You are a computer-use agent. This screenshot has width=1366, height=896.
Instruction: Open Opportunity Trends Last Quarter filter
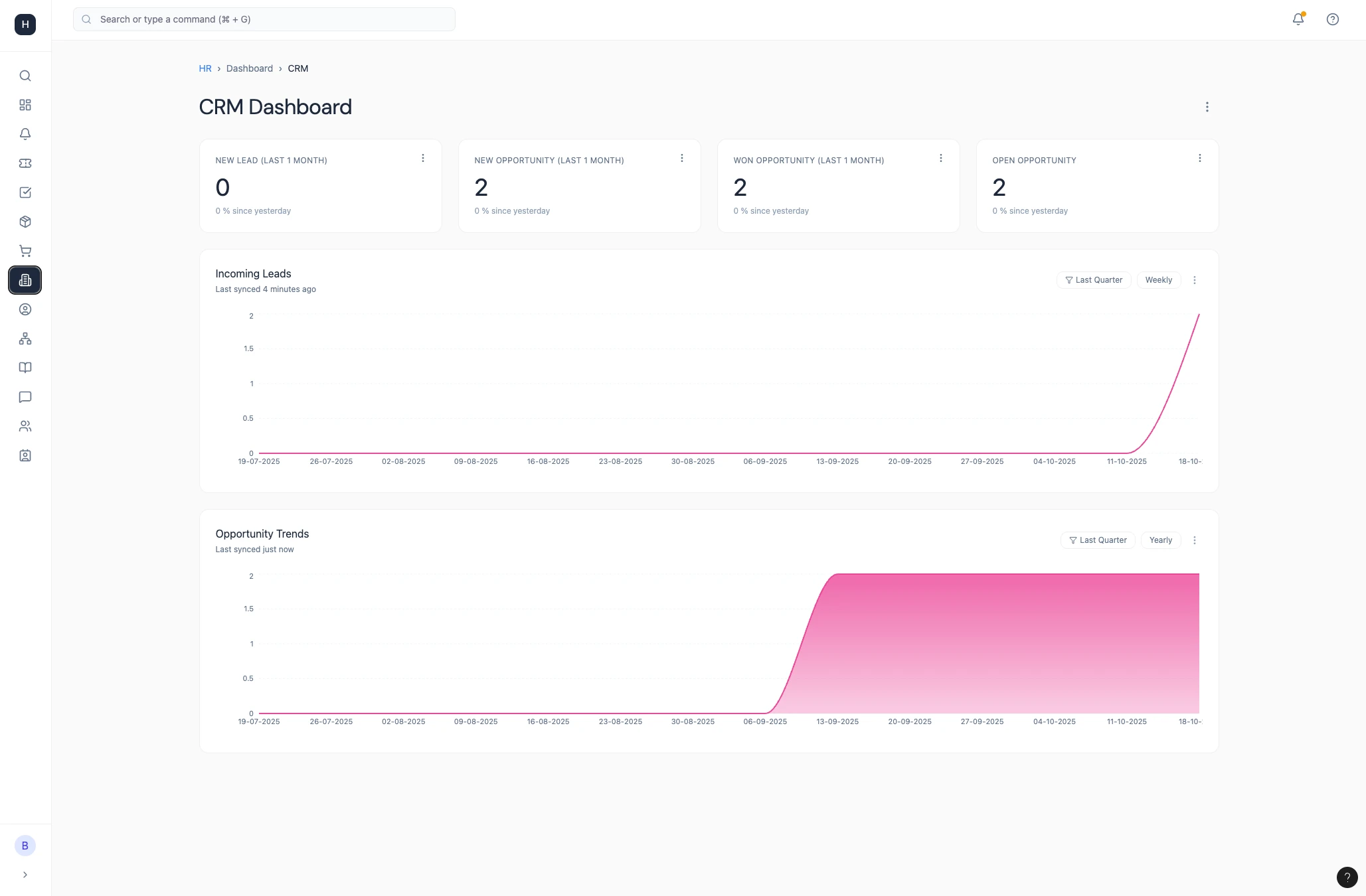[x=1098, y=540]
